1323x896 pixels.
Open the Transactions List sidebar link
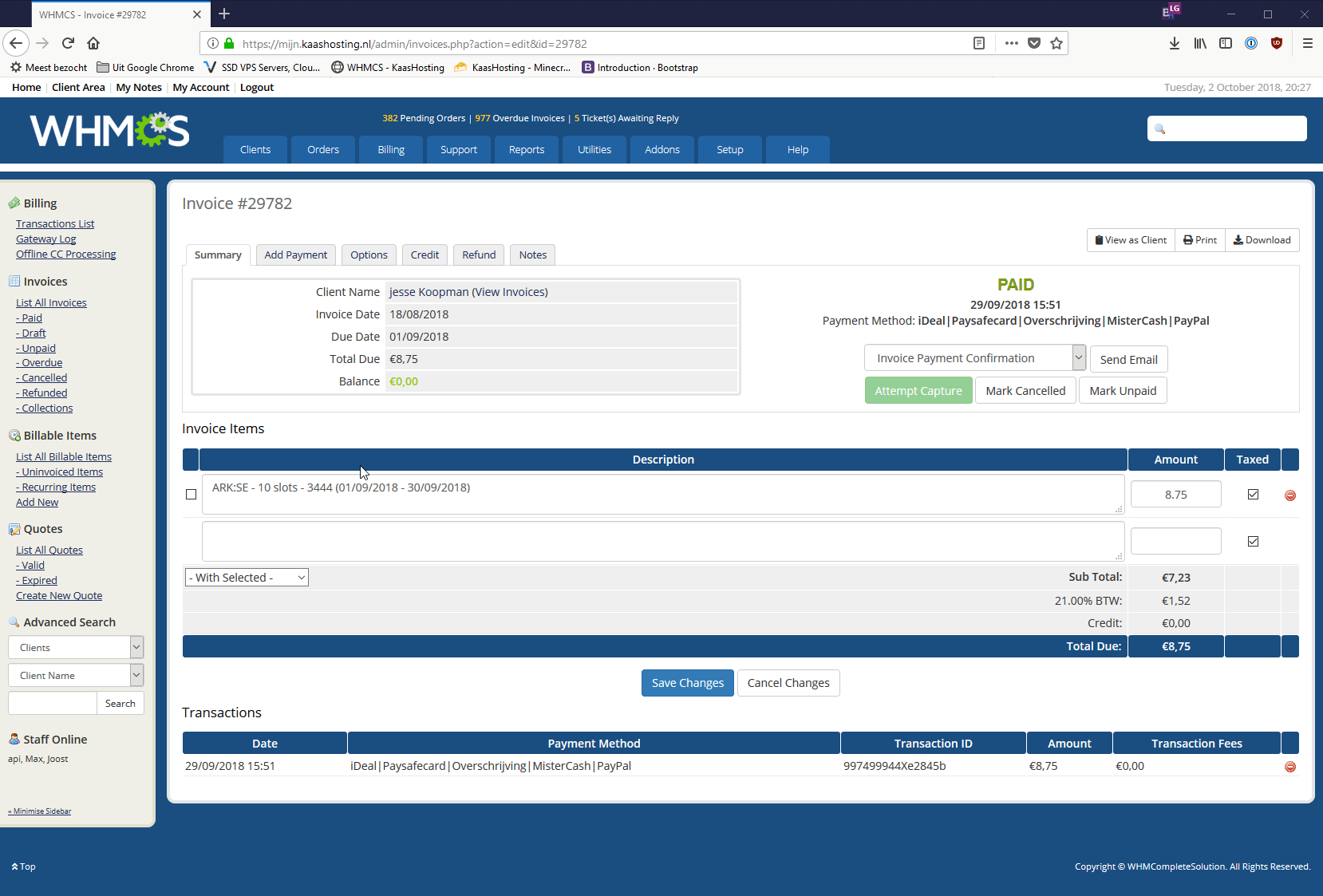[55, 224]
